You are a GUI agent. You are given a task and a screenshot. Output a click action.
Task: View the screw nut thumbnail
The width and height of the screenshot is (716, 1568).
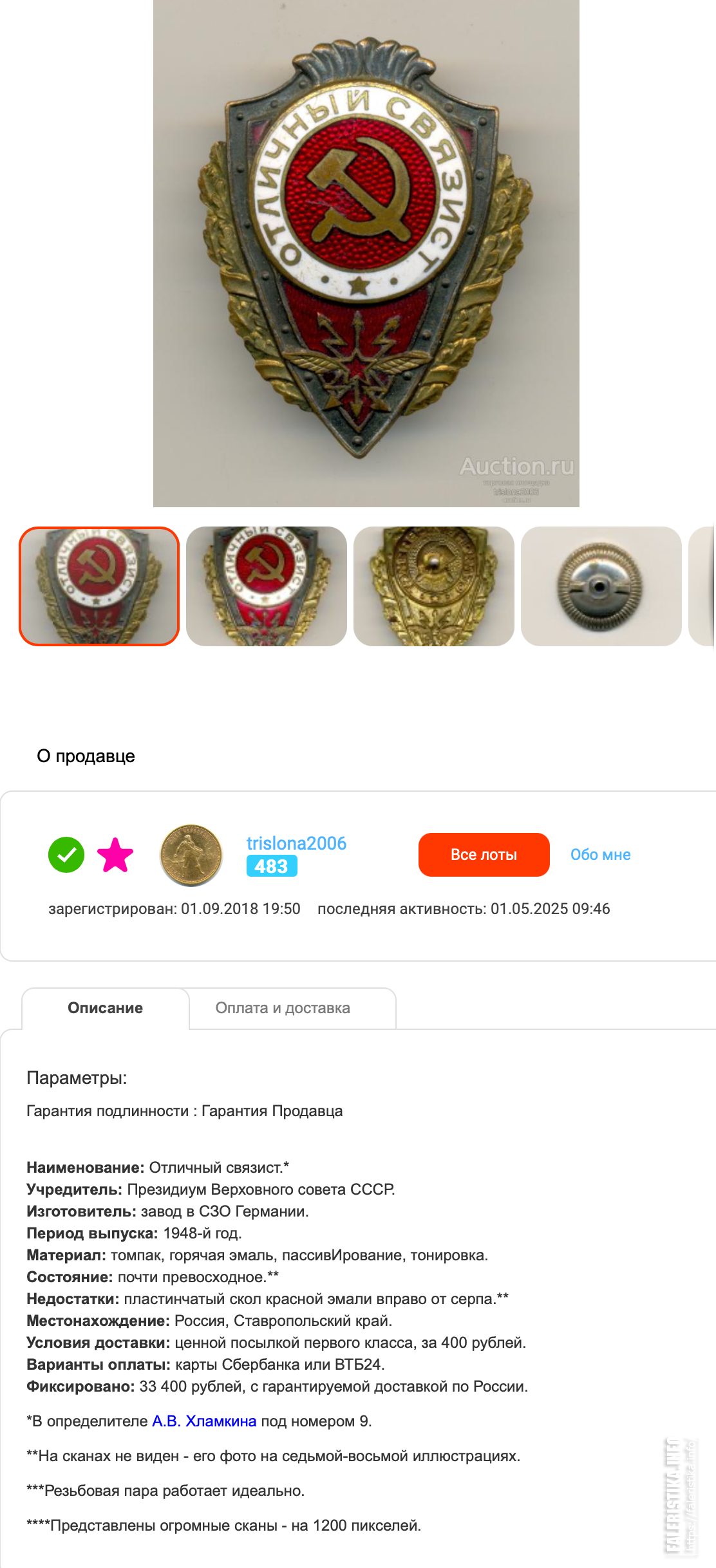pyautogui.click(x=601, y=586)
